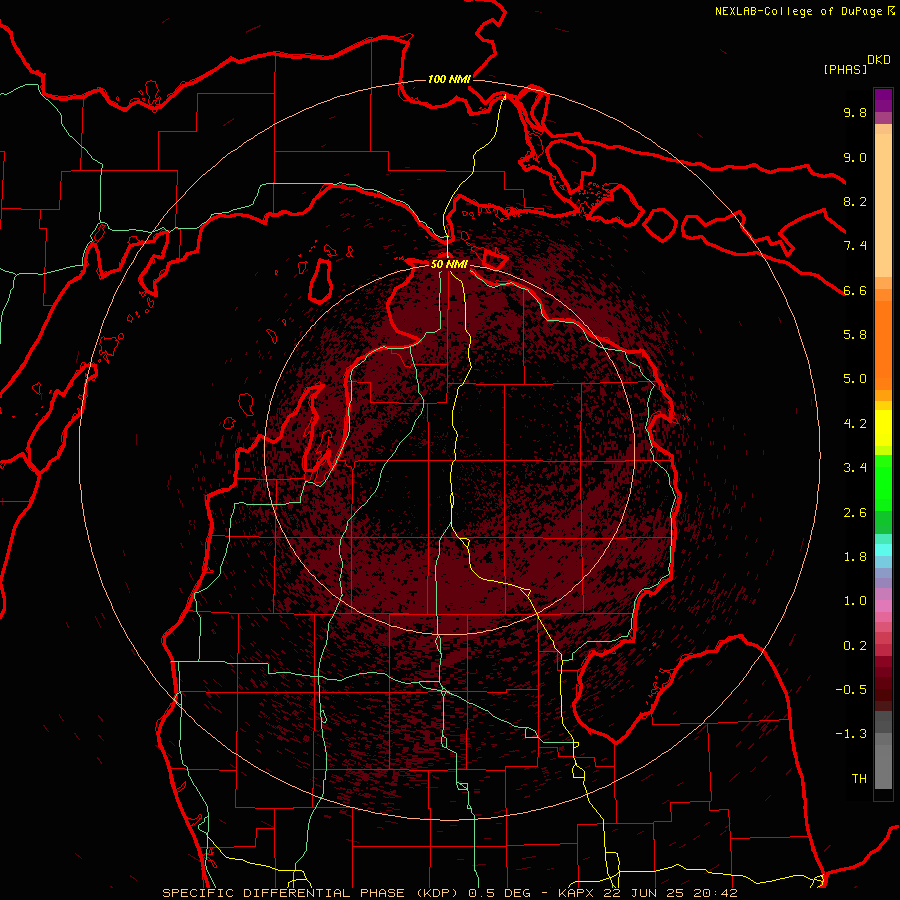Screen dimensions: 900x900
Task: Click the 2.6 scale value
Action: coord(855,513)
